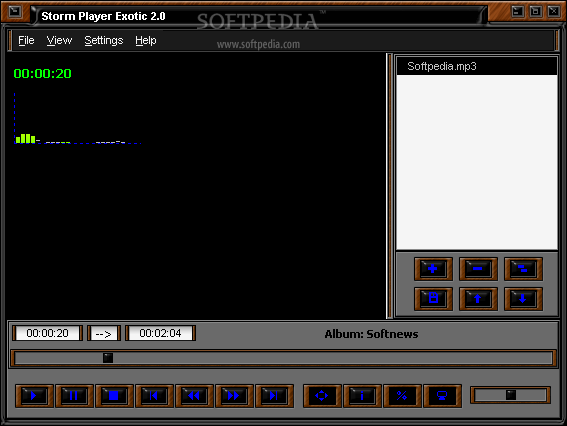Click the '-->' time direction button
Viewport: 567px width, 426px height.
[104, 333]
